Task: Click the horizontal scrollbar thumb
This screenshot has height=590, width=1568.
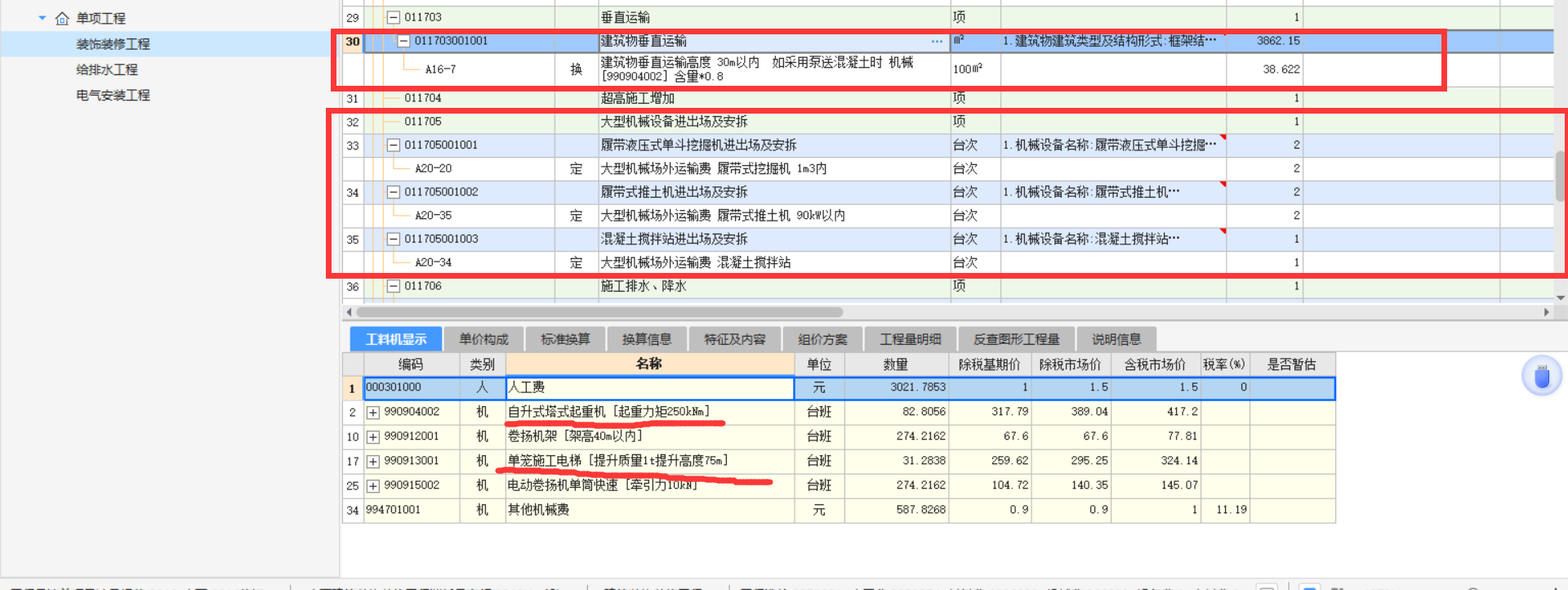Action: (600, 312)
